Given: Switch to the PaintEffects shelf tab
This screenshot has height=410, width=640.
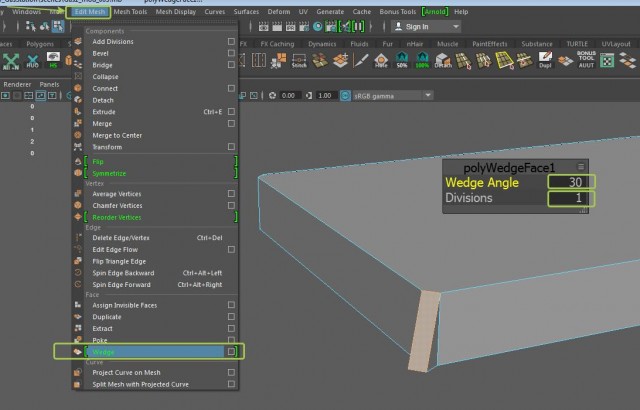Looking at the screenshot, I should point(489,44).
